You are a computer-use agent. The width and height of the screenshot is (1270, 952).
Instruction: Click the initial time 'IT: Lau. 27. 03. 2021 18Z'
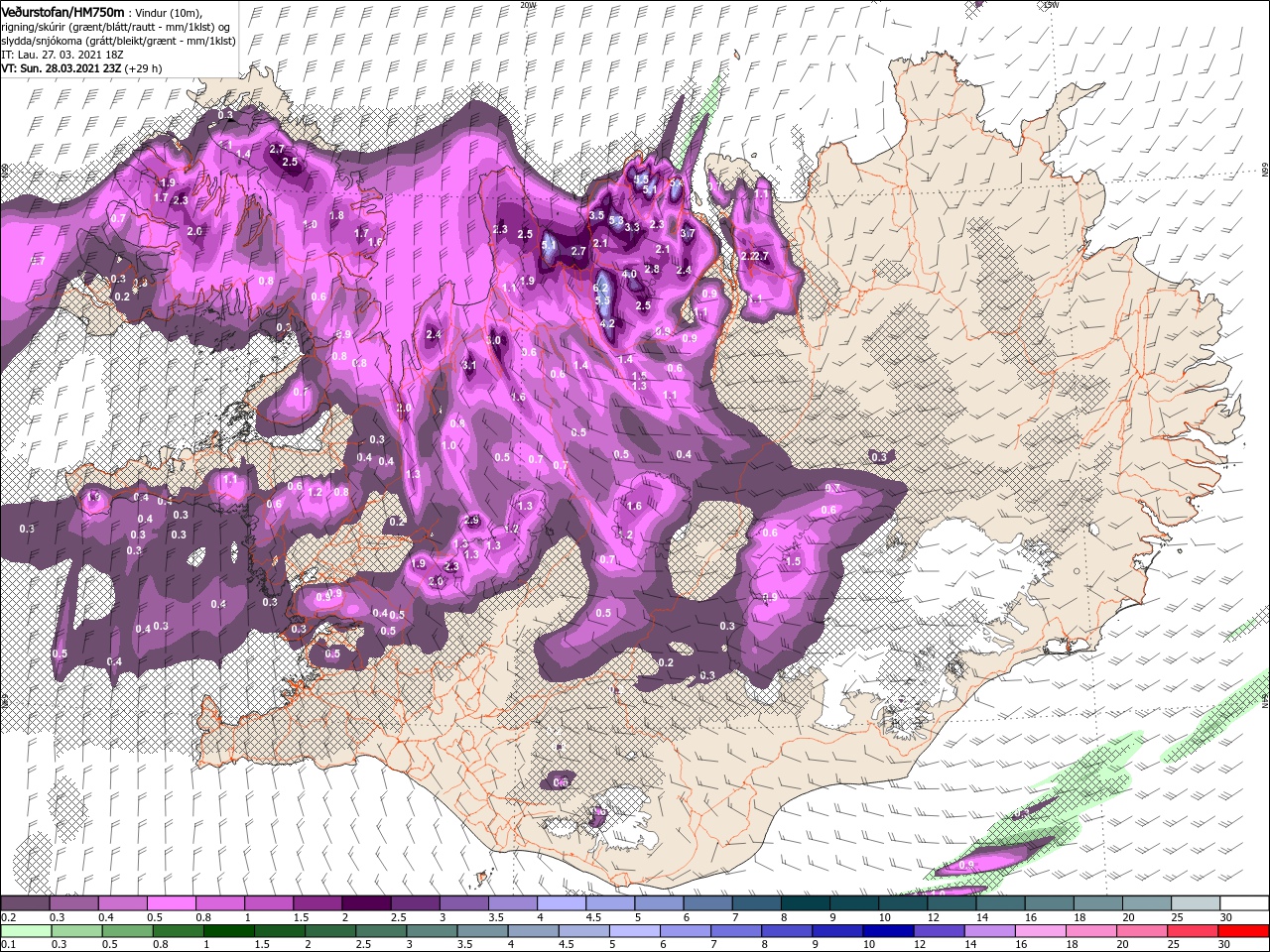point(62,55)
